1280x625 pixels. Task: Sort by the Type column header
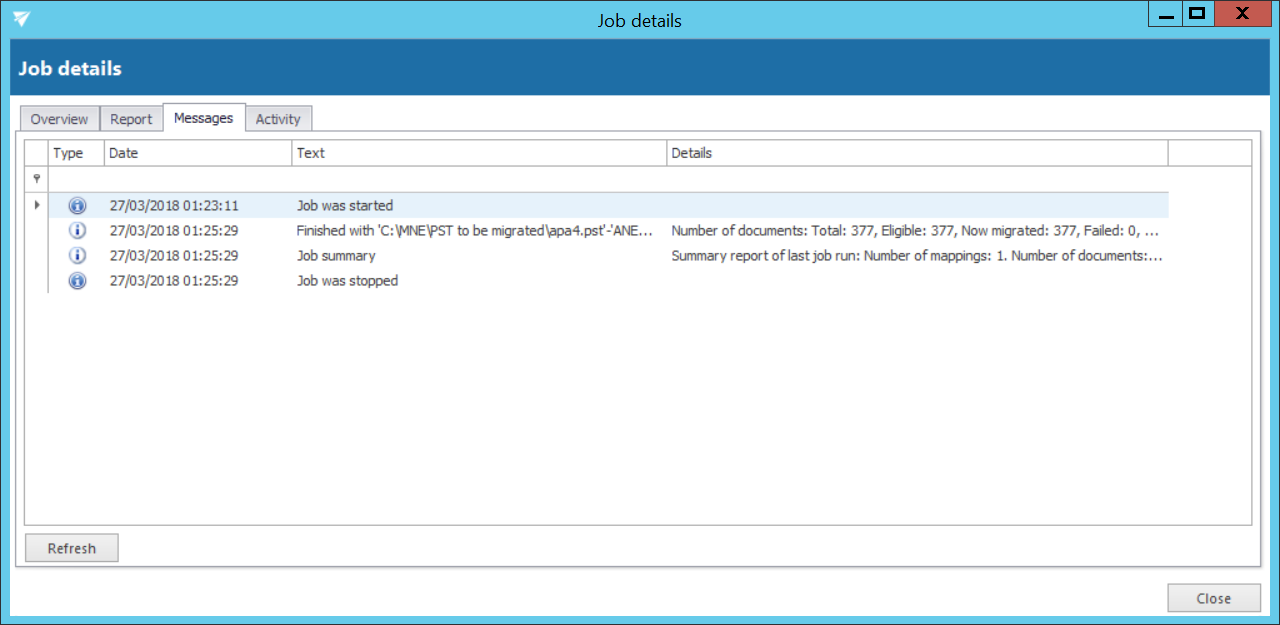pyautogui.click(x=76, y=153)
